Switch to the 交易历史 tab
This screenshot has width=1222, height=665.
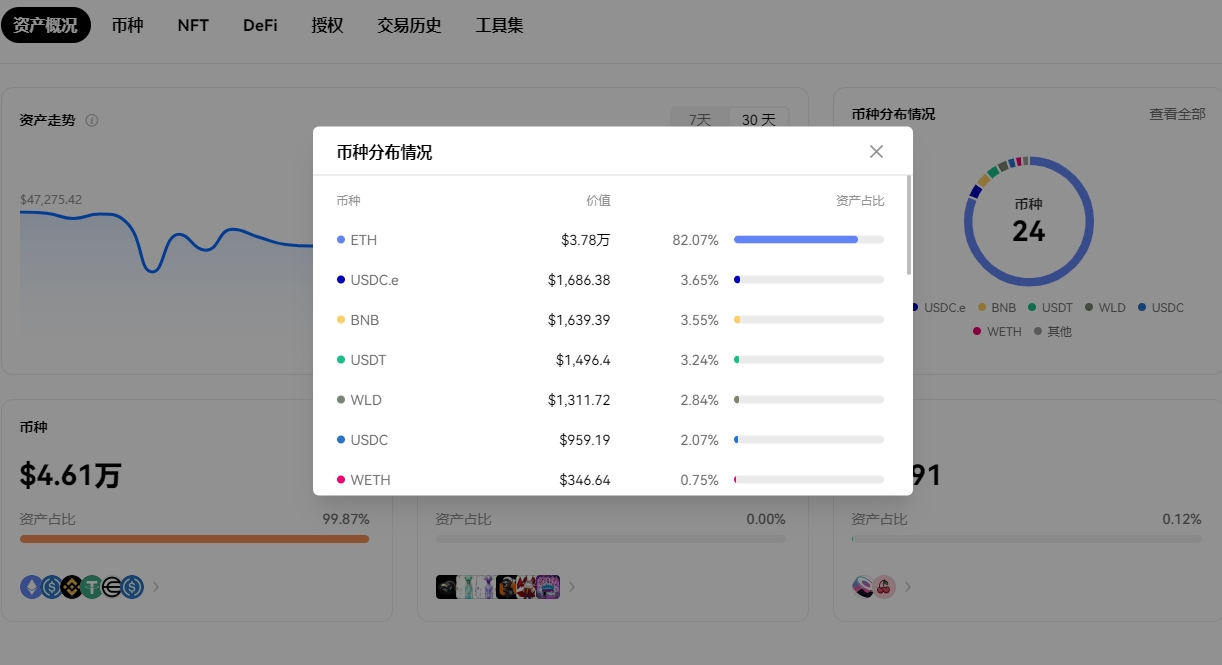tap(409, 25)
